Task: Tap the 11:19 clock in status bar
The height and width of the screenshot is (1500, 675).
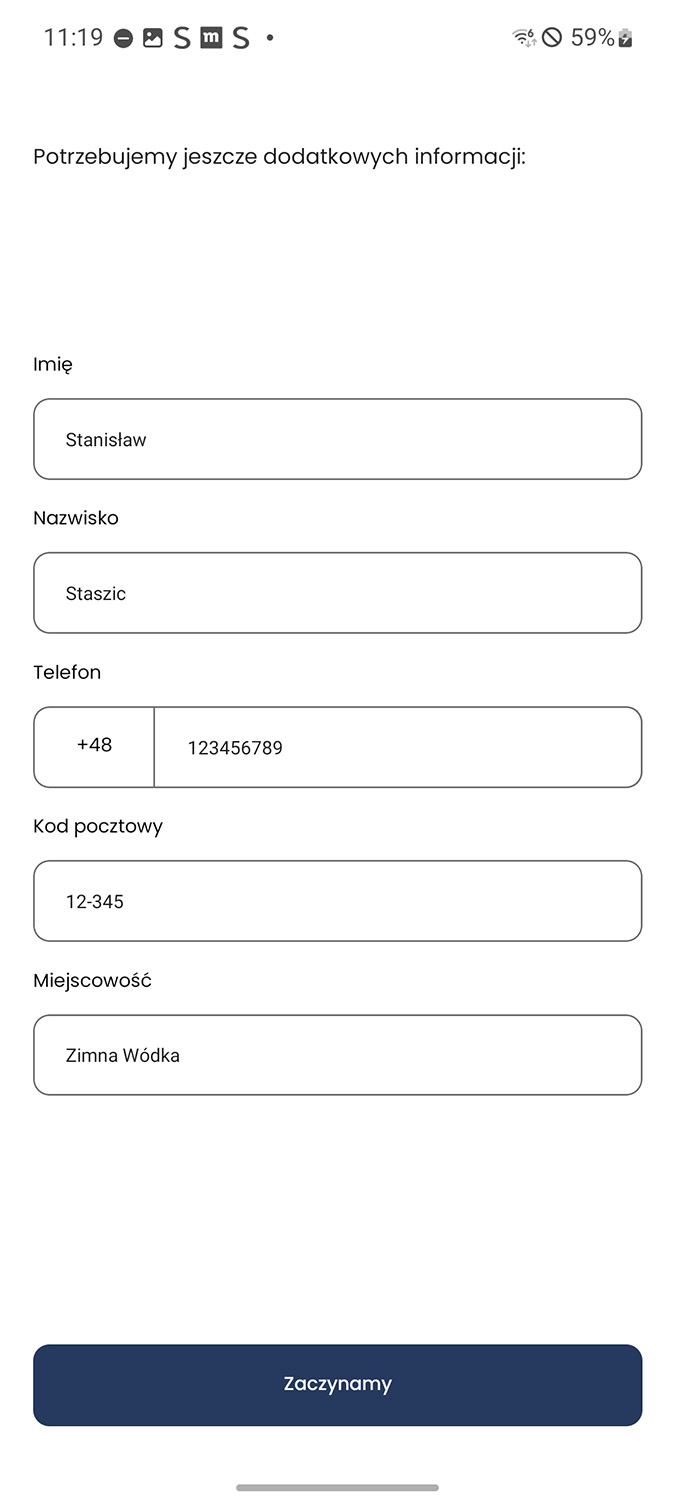Action: tap(73, 38)
